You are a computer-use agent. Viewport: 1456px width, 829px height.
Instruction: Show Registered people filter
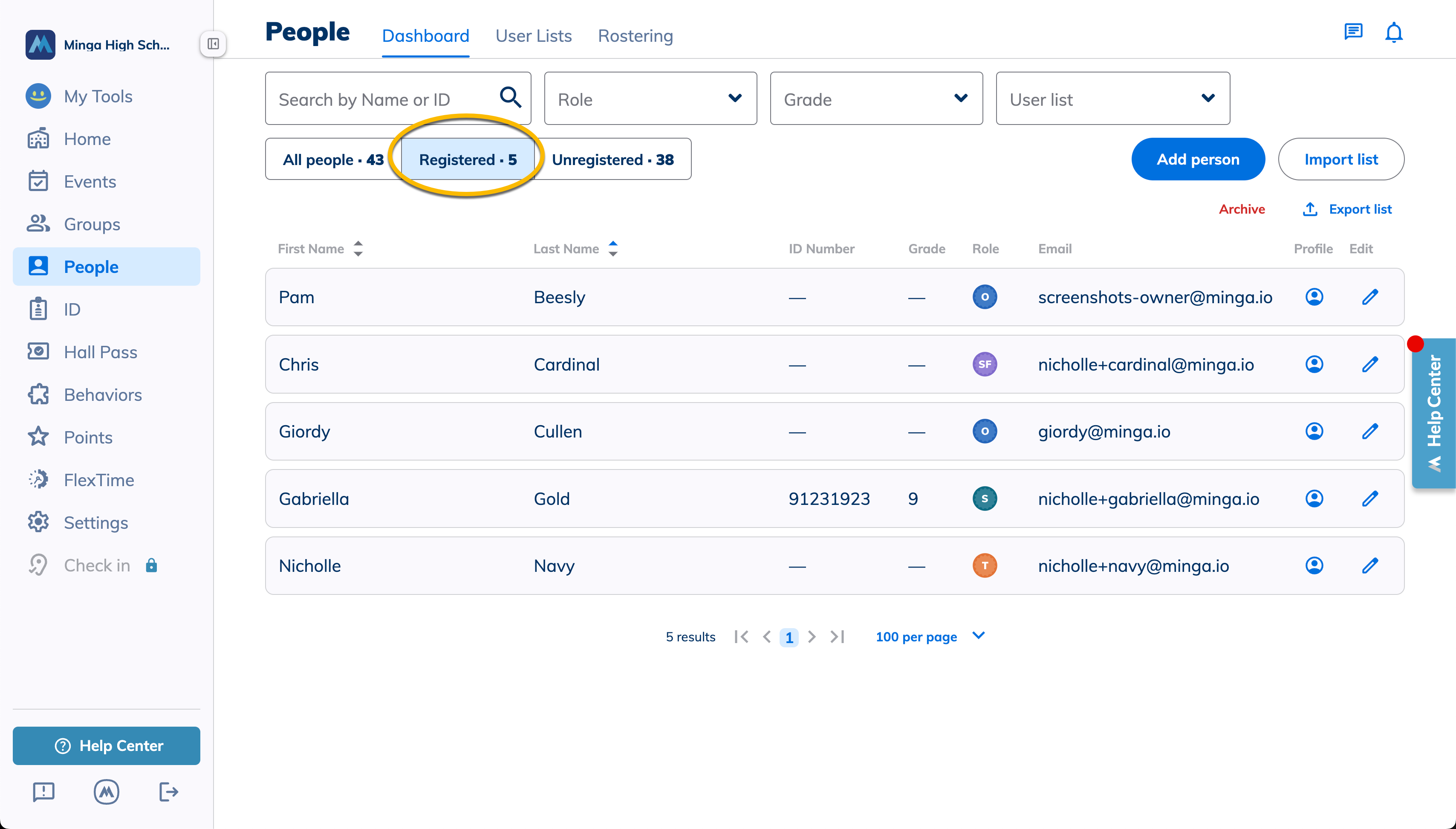(x=468, y=159)
